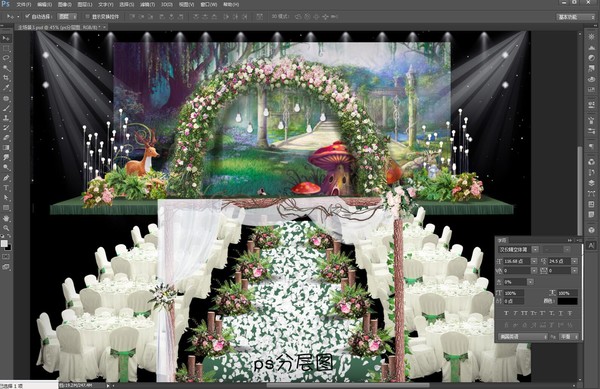Open the language selection dropdown
Screen dimensions: 600x389
[523, 337]
